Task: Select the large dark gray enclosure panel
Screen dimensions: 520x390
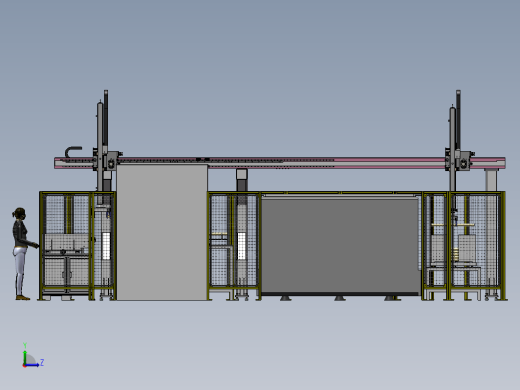Action: click(x=340, y=246)
